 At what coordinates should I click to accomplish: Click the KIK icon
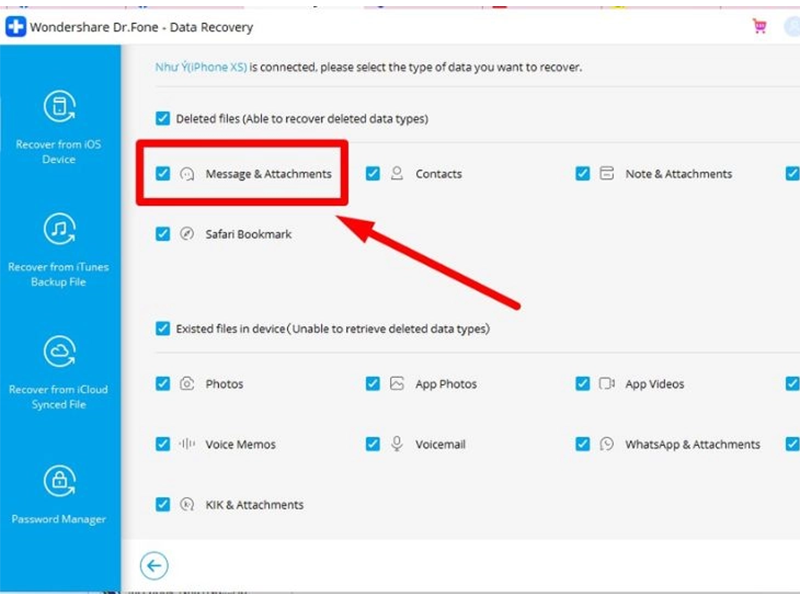pos(187,505)
